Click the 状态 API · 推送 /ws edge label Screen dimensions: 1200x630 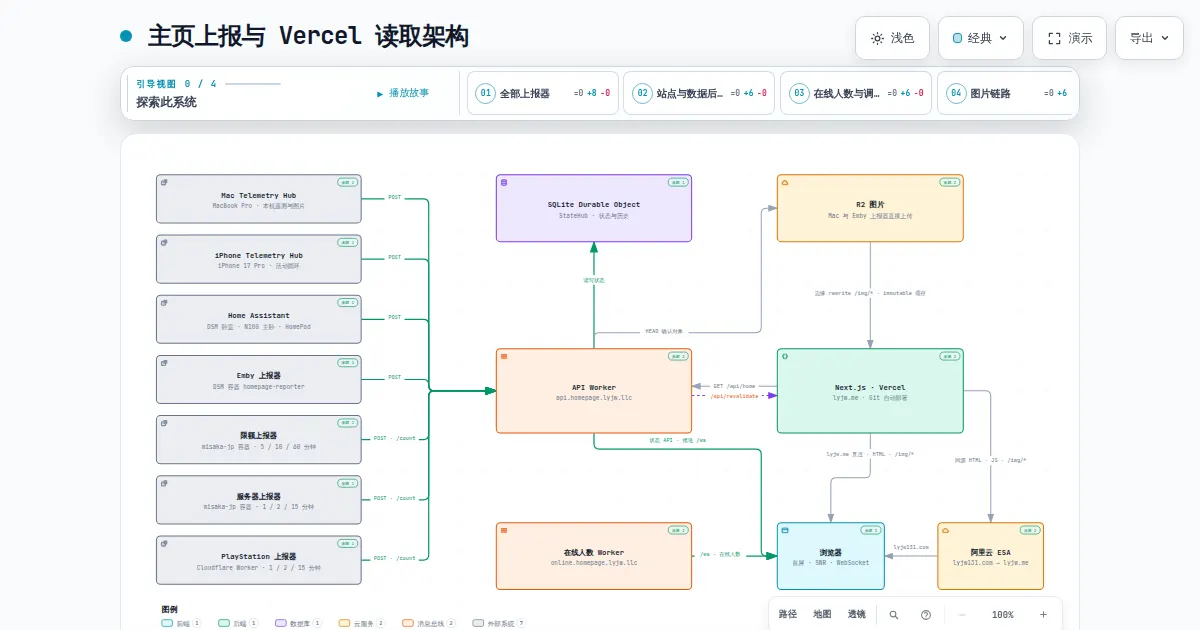tap(678, 440)
